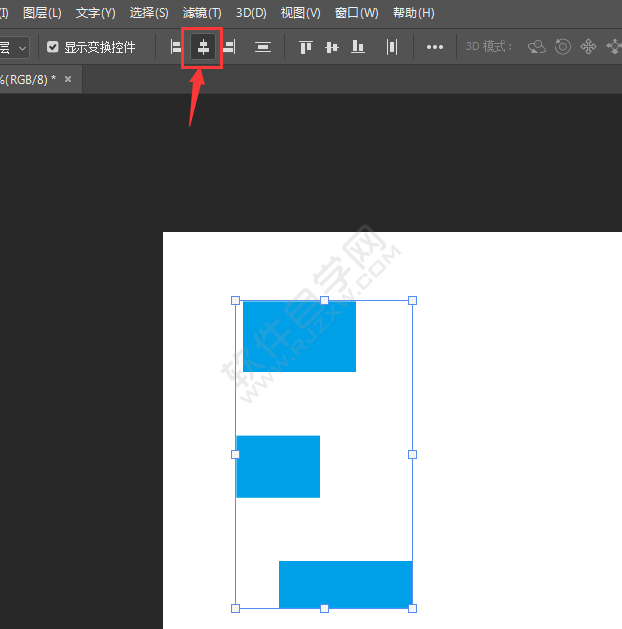Screen dimensions: 622x629
Task: Click the top blue rectangle on canvas
Action: click(299, 336)
